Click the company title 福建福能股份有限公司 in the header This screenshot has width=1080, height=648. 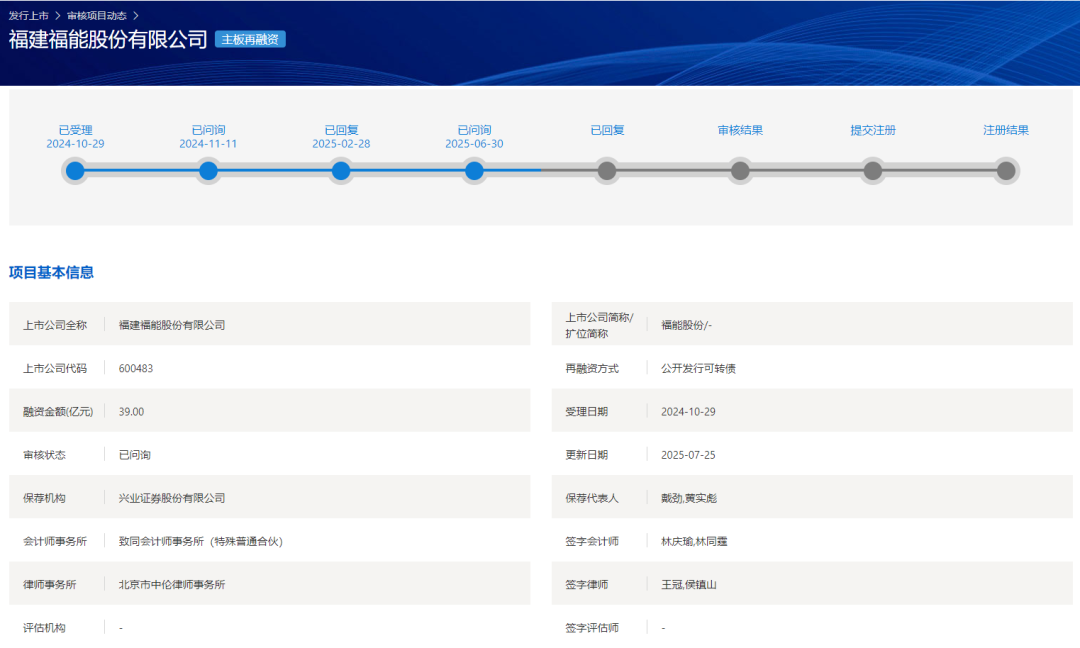point(108,40)
